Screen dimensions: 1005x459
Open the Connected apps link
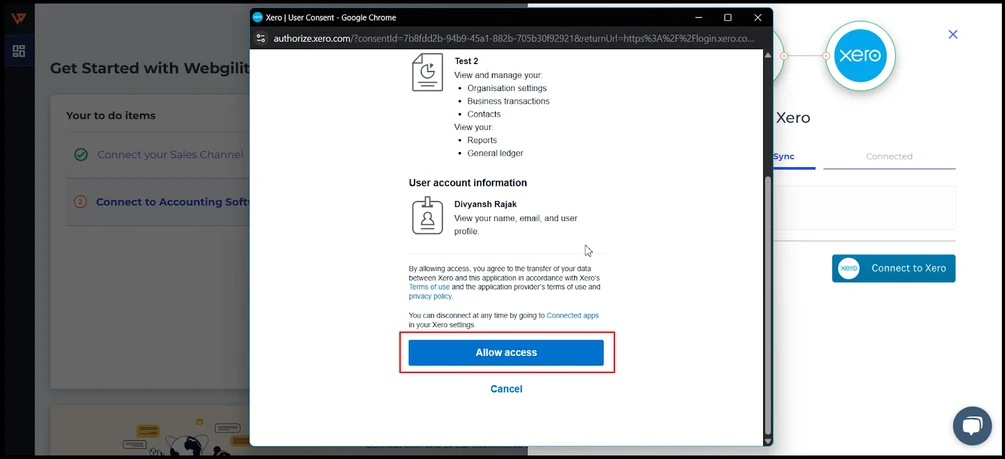point(572,315)
